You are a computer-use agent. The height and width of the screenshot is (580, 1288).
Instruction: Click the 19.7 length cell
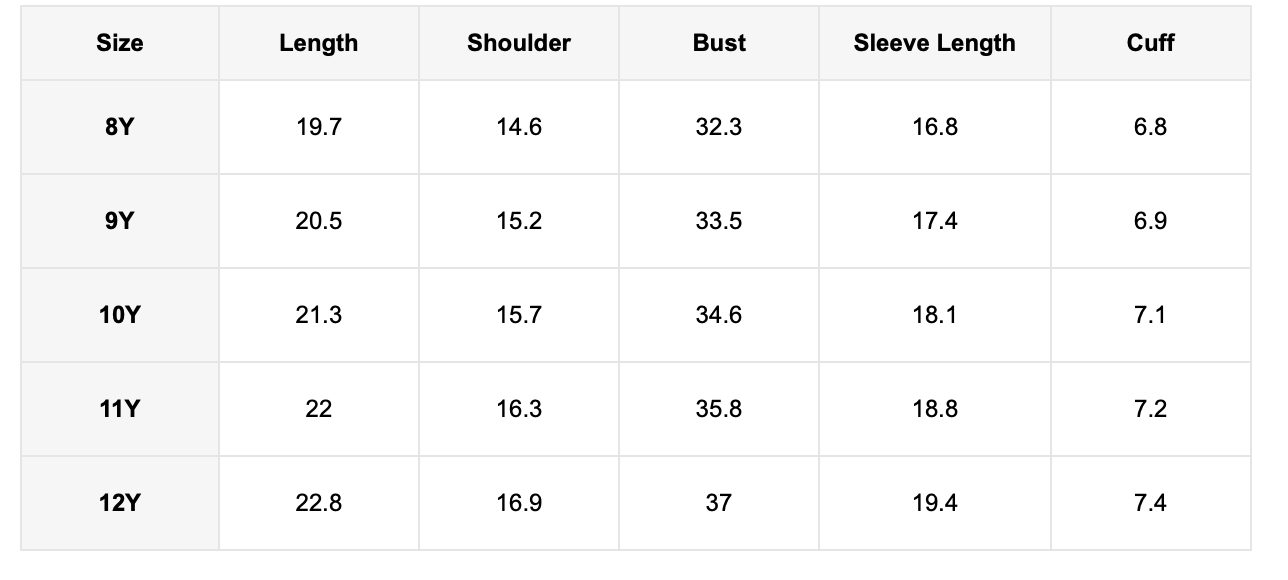[x=318, y=127]
